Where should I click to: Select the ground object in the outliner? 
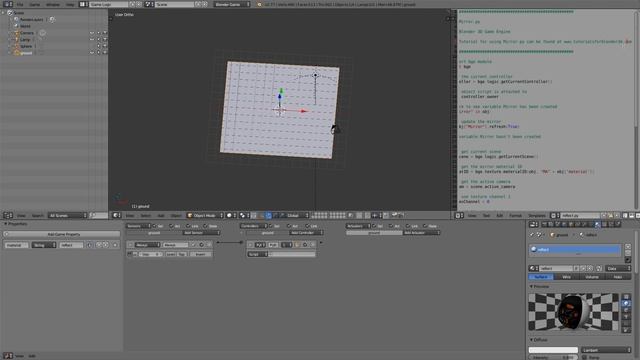pyautogui.click(x=26, y=53)
